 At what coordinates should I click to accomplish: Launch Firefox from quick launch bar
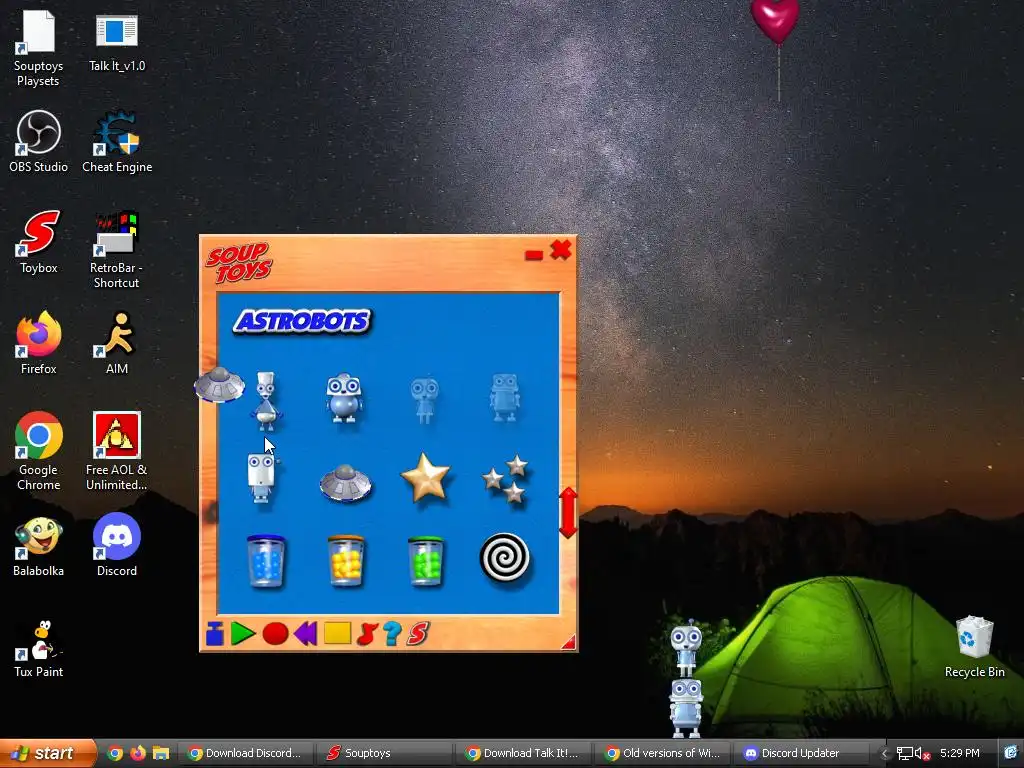(x=138, y=753)
